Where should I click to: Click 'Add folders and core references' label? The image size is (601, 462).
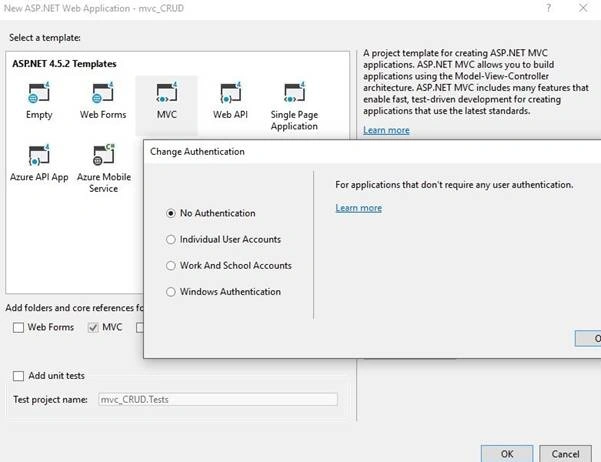(74, 308)
